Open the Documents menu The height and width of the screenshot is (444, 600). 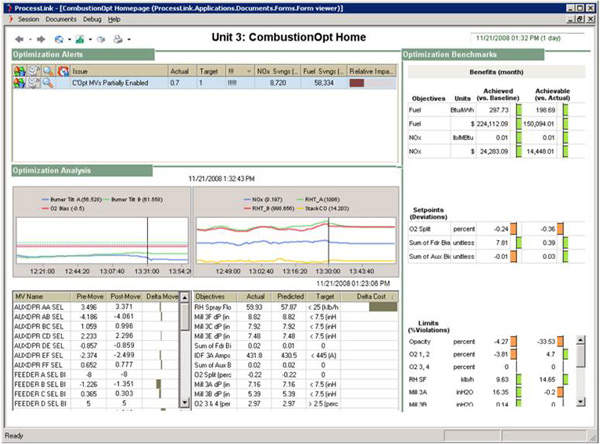[x=61, y=19]
